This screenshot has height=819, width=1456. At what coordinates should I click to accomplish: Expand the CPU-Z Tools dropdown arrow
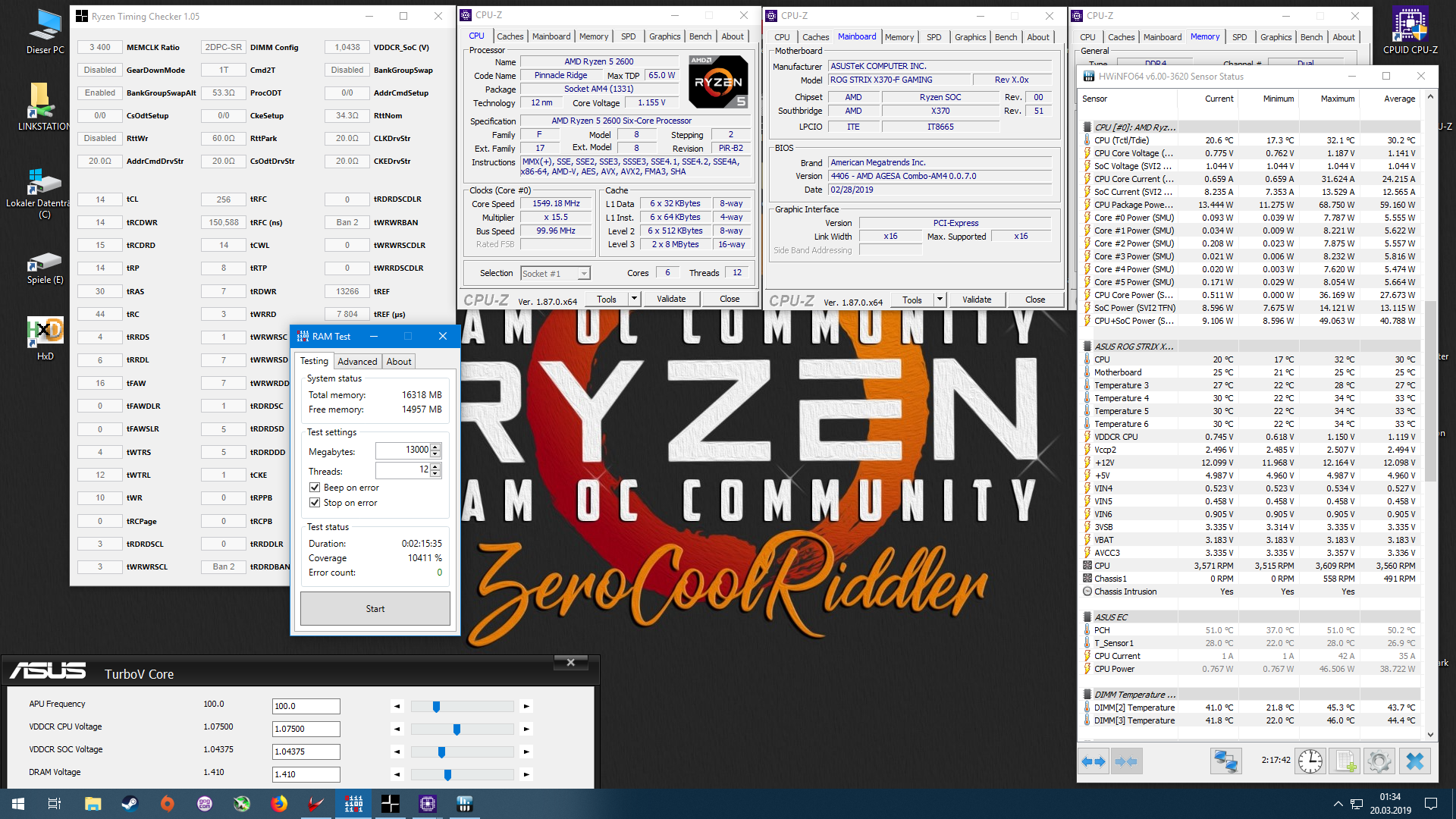coord(634,299)
